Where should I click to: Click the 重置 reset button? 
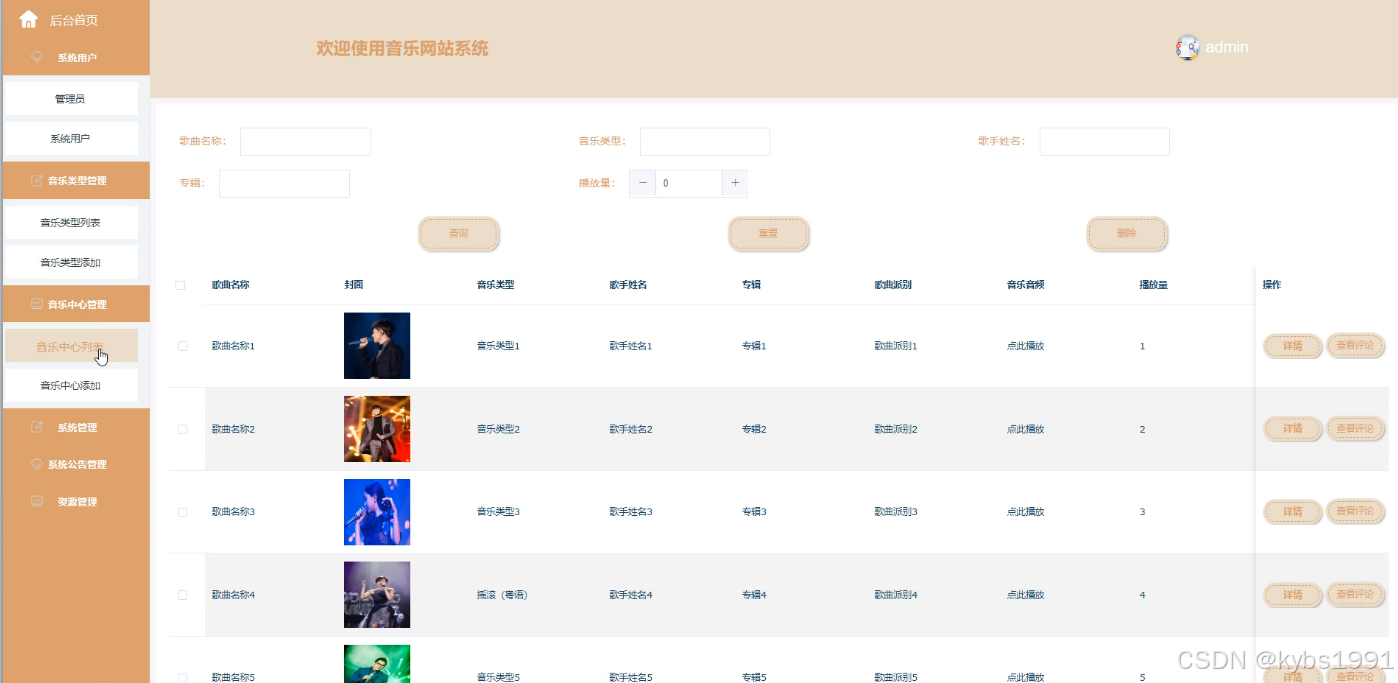point(768,233)
